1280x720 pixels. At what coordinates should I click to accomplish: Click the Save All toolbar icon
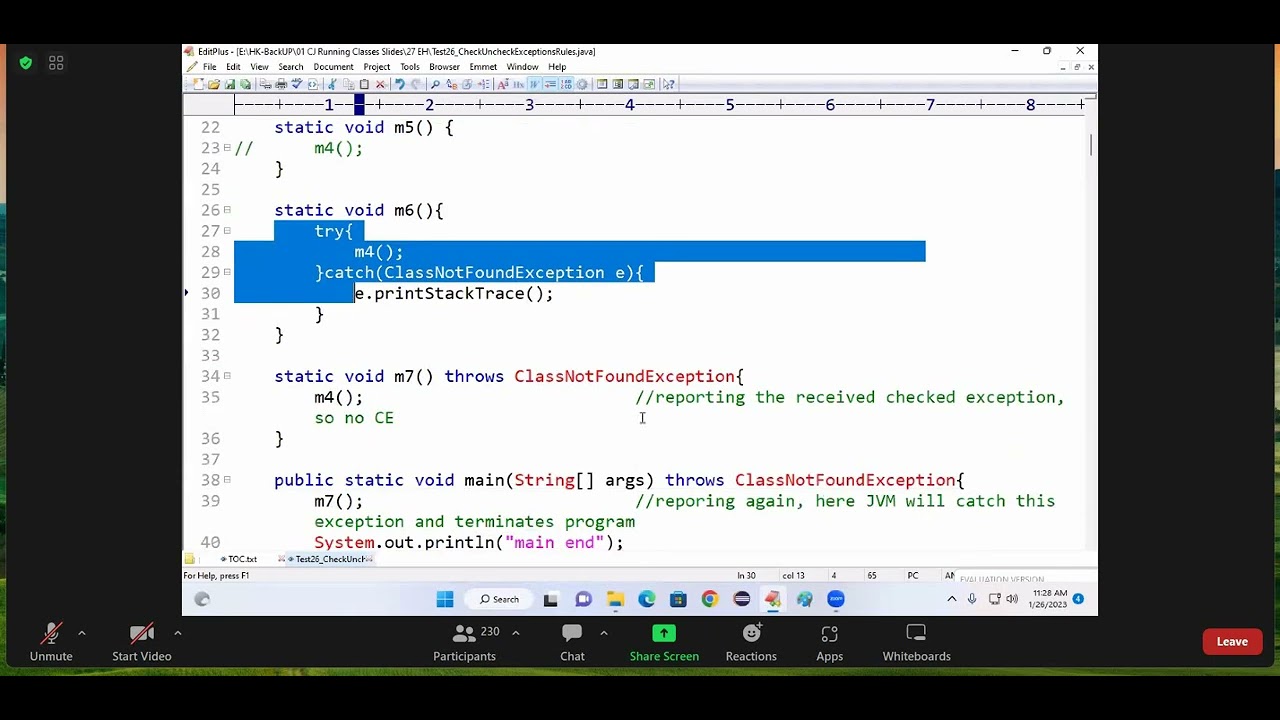point(245,84)
